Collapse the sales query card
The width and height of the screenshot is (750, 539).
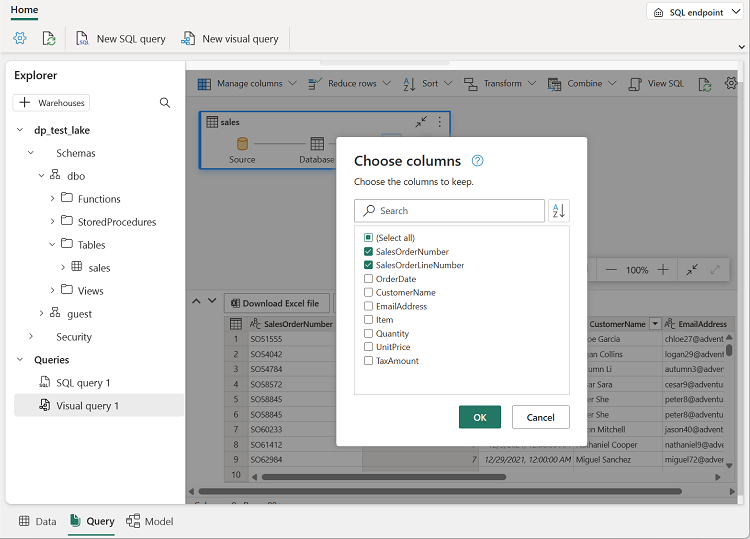pyautogui.click(x=421, y=122)
